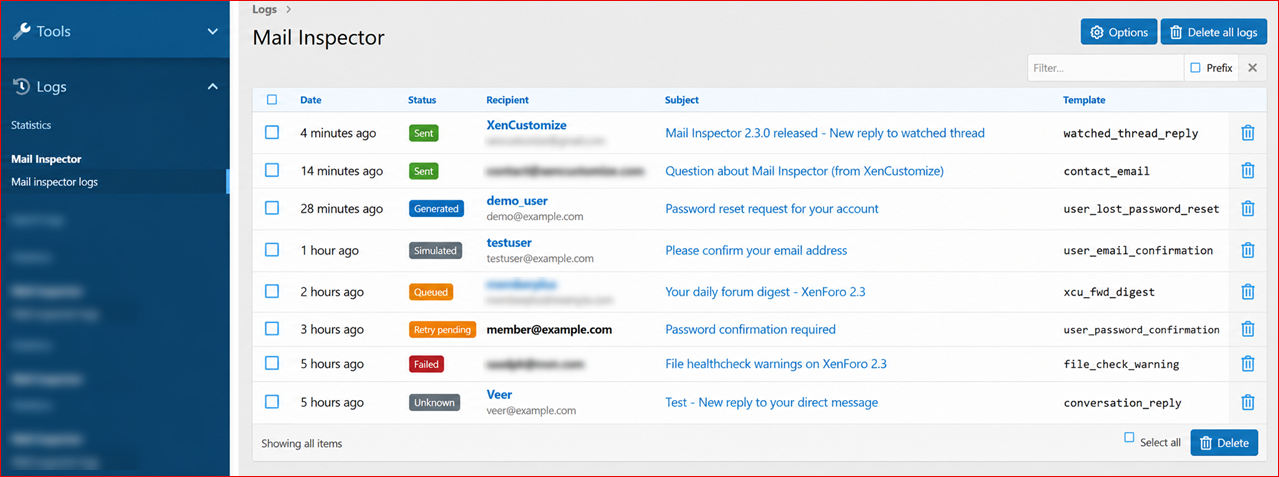The height and width of the screenshot is (477, 1279).
Task: Delete the file_check_warning log via trash icon
Action: pyautogui.click(x=1247, y=364)
